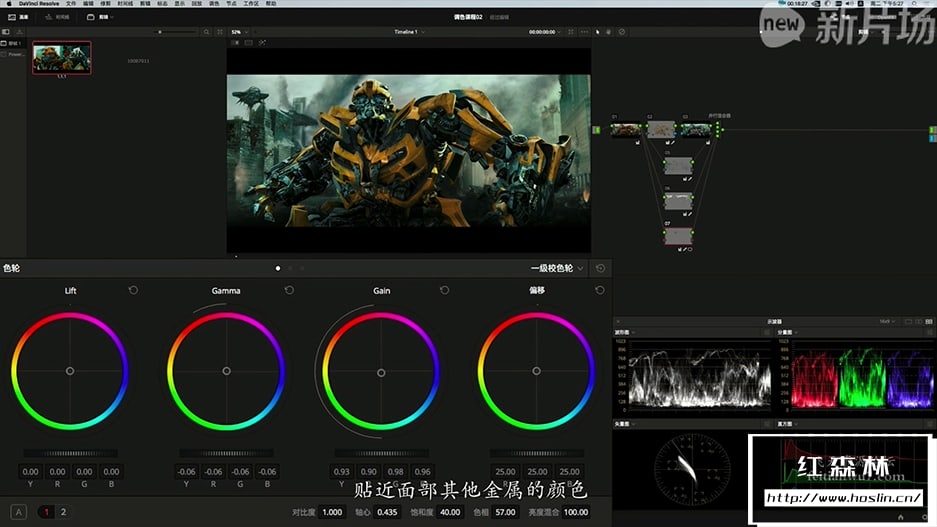Select node 01 in node editor

coord(625,130)
